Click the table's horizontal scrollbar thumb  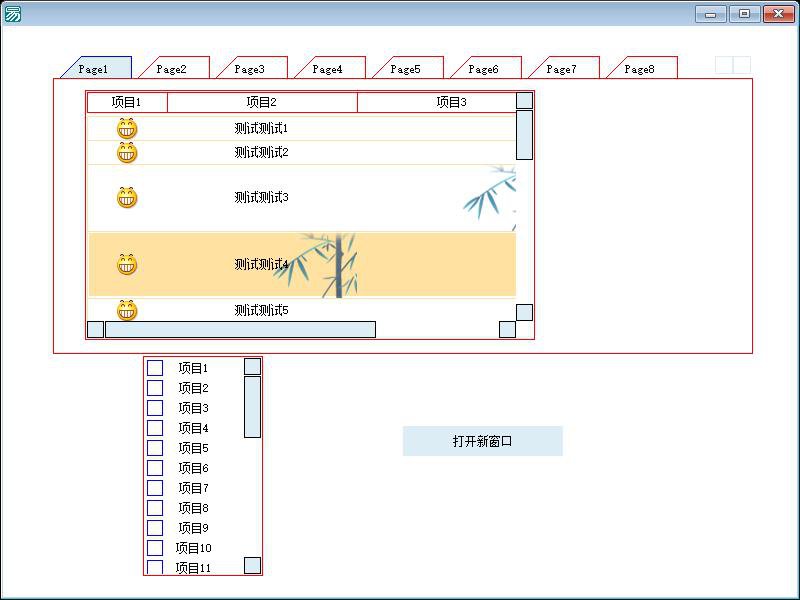240,330
